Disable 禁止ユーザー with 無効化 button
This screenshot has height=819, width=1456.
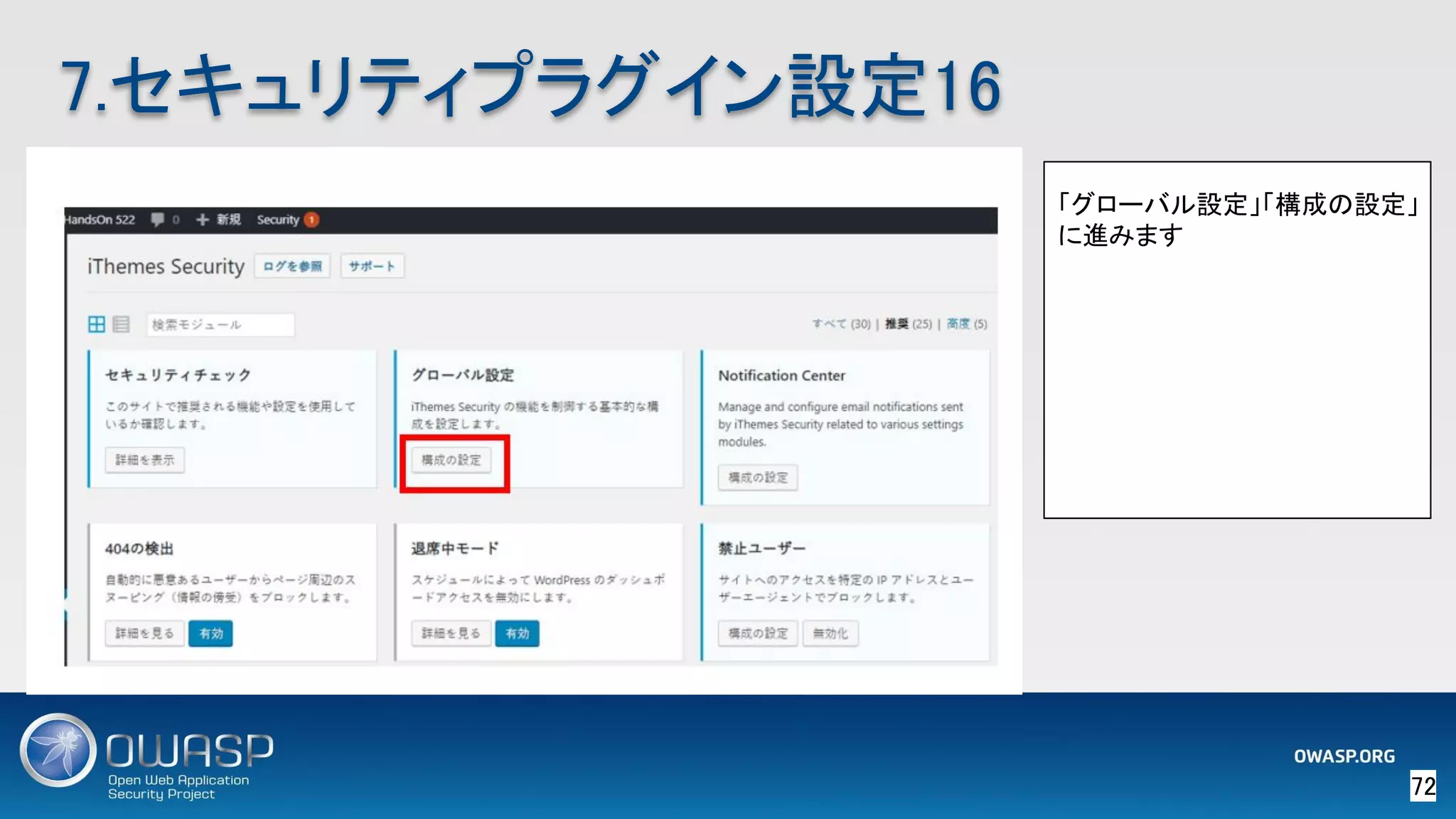tap(830, 633)
